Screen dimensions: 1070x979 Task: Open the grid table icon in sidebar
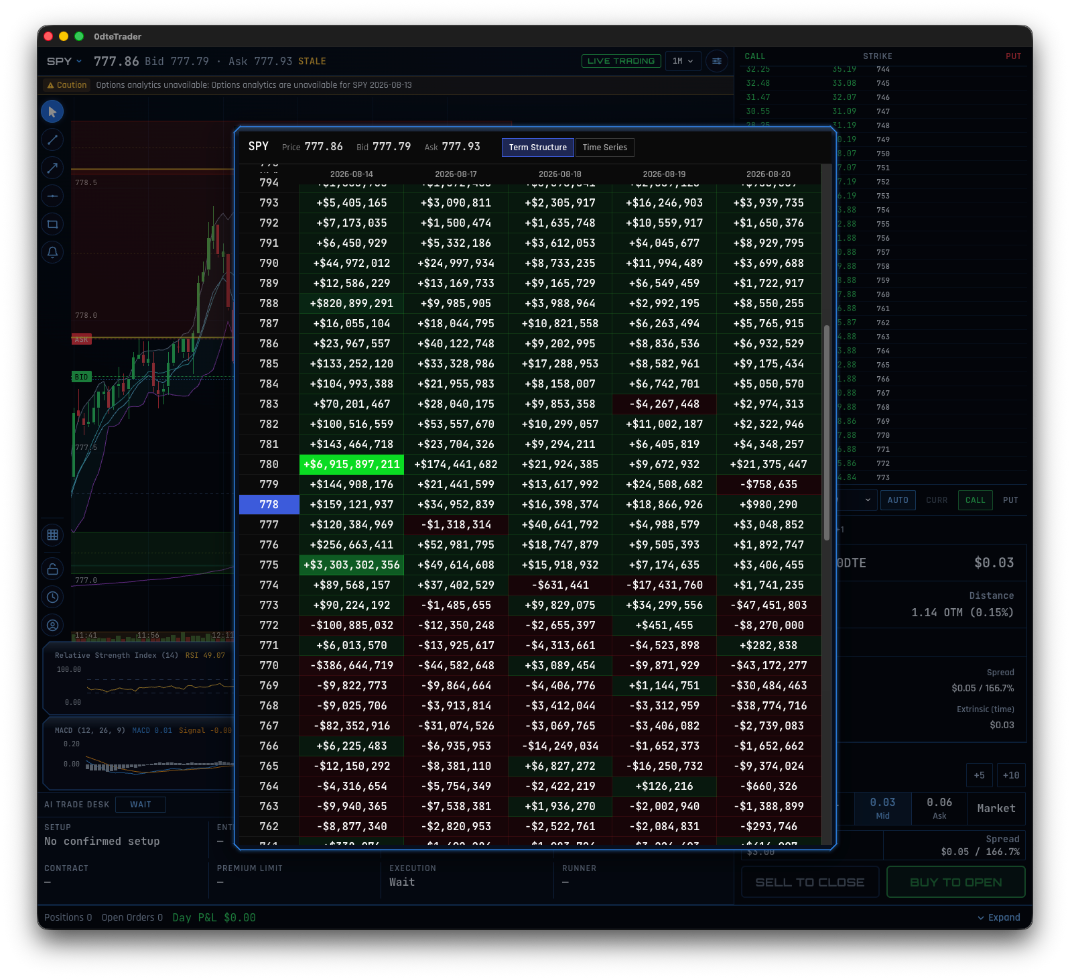[53, 535]
